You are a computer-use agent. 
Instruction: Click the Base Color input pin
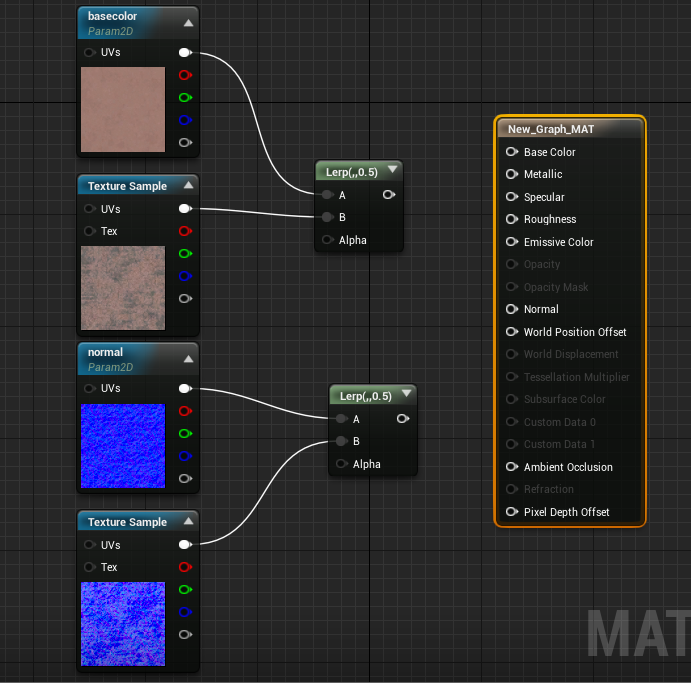[x=512, y=152]
